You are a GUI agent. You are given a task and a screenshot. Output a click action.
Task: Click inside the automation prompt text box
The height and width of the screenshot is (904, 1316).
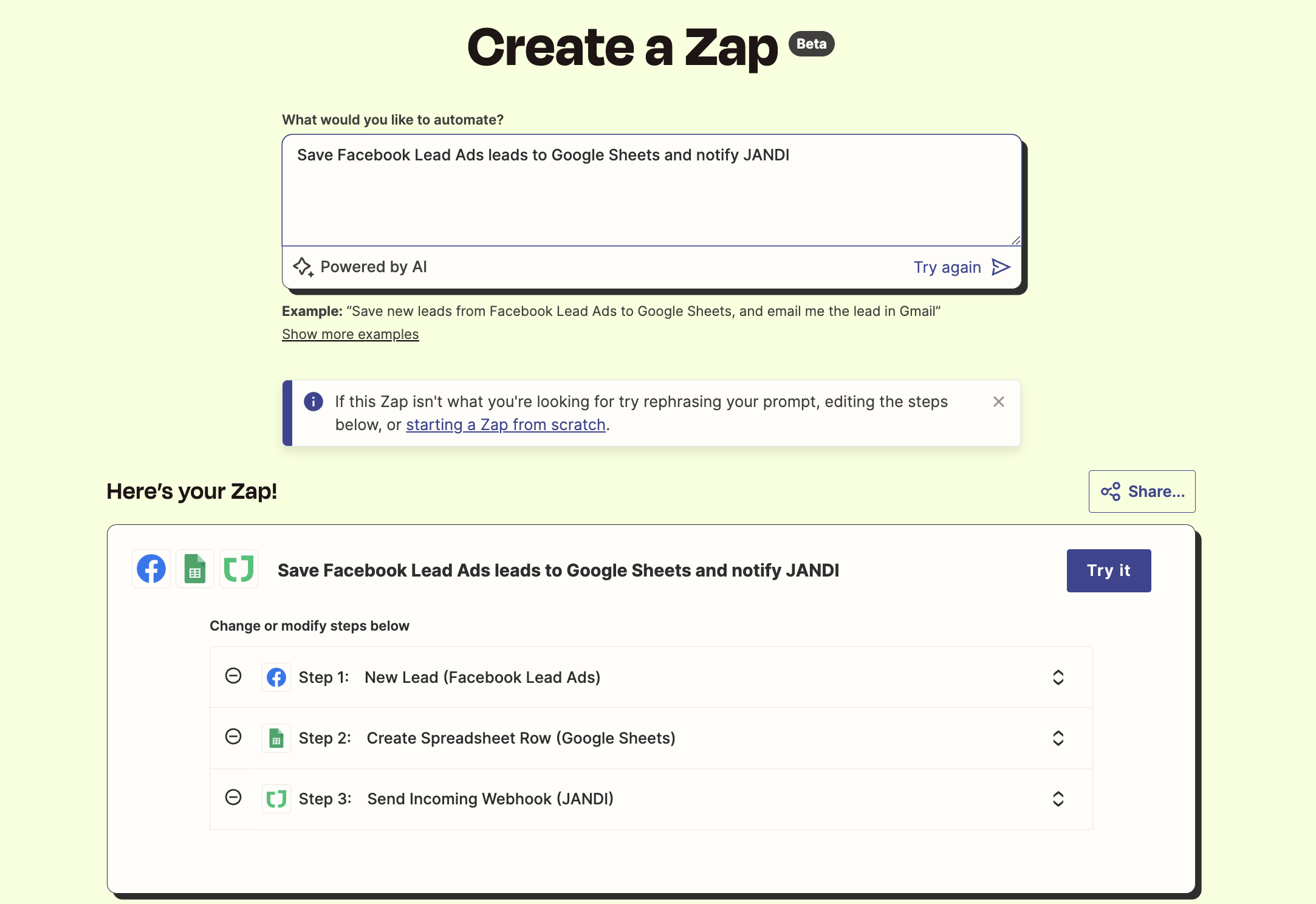click(x=650, y=194)
